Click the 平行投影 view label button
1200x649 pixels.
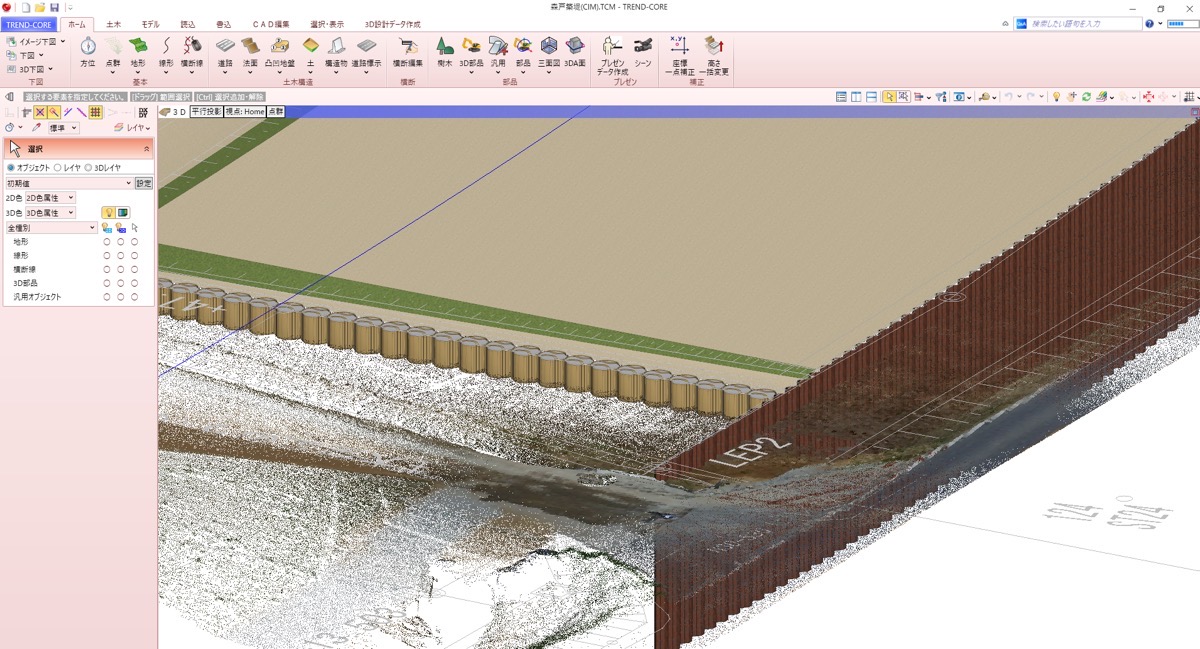pyautogui.click(x=205, y=112)
